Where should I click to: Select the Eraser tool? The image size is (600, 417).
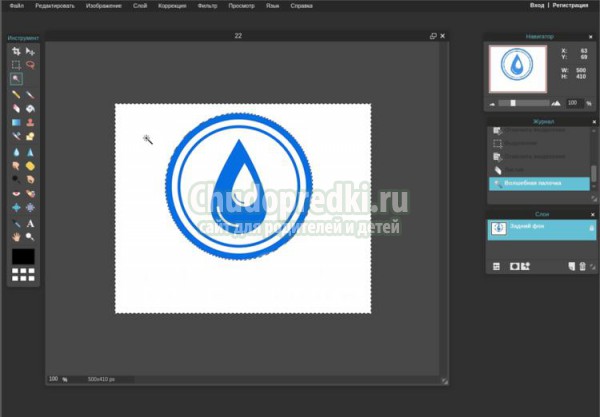tap(16, 109)
